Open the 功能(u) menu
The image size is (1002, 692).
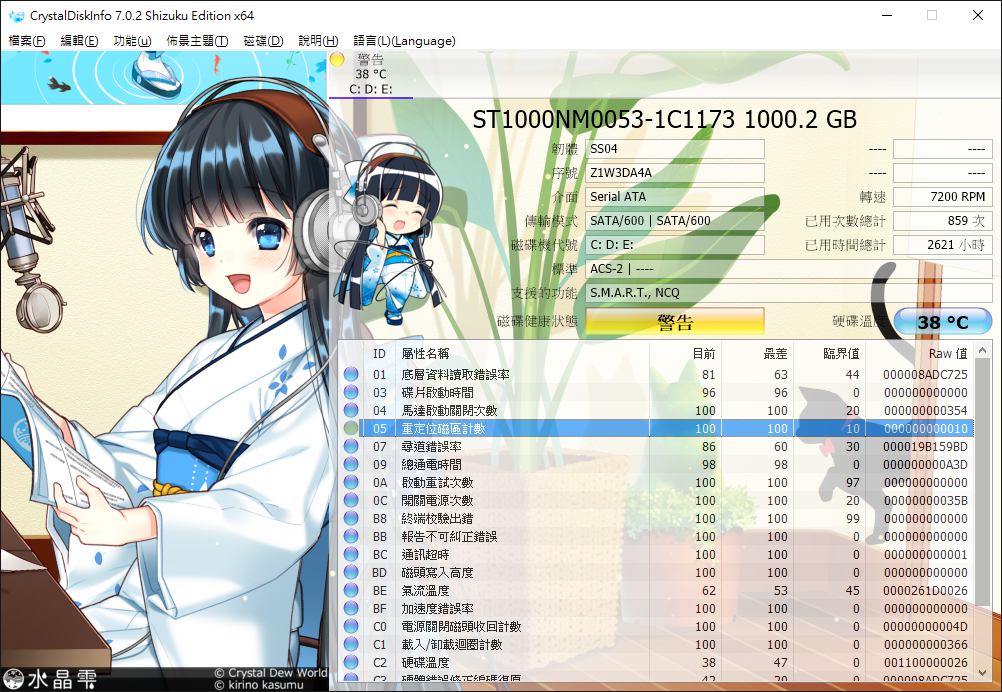[x=132, y=41]
